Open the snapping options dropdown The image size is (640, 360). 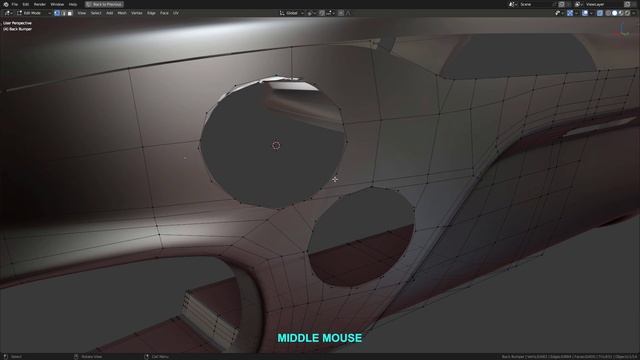pyautogui.click(x=330, y=13)
